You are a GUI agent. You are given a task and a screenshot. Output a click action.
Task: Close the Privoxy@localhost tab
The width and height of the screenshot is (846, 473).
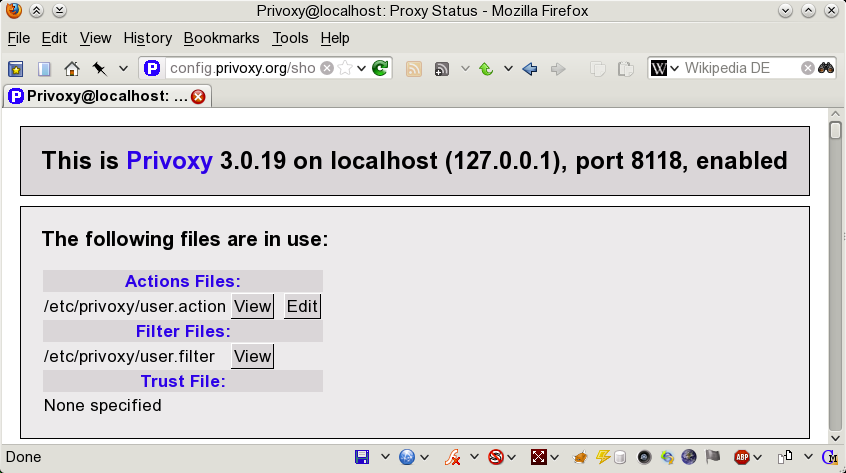(x=199, y=97)
